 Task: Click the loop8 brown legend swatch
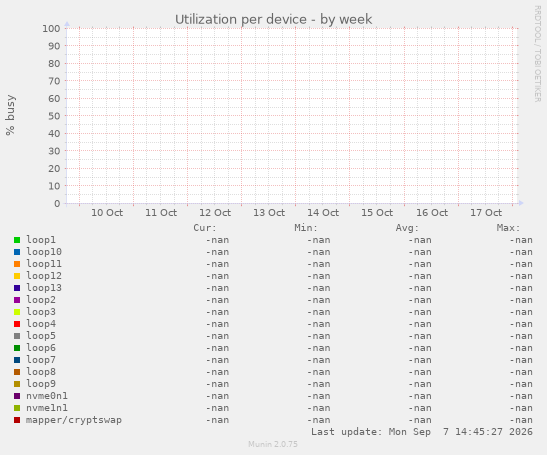[17, 372]
